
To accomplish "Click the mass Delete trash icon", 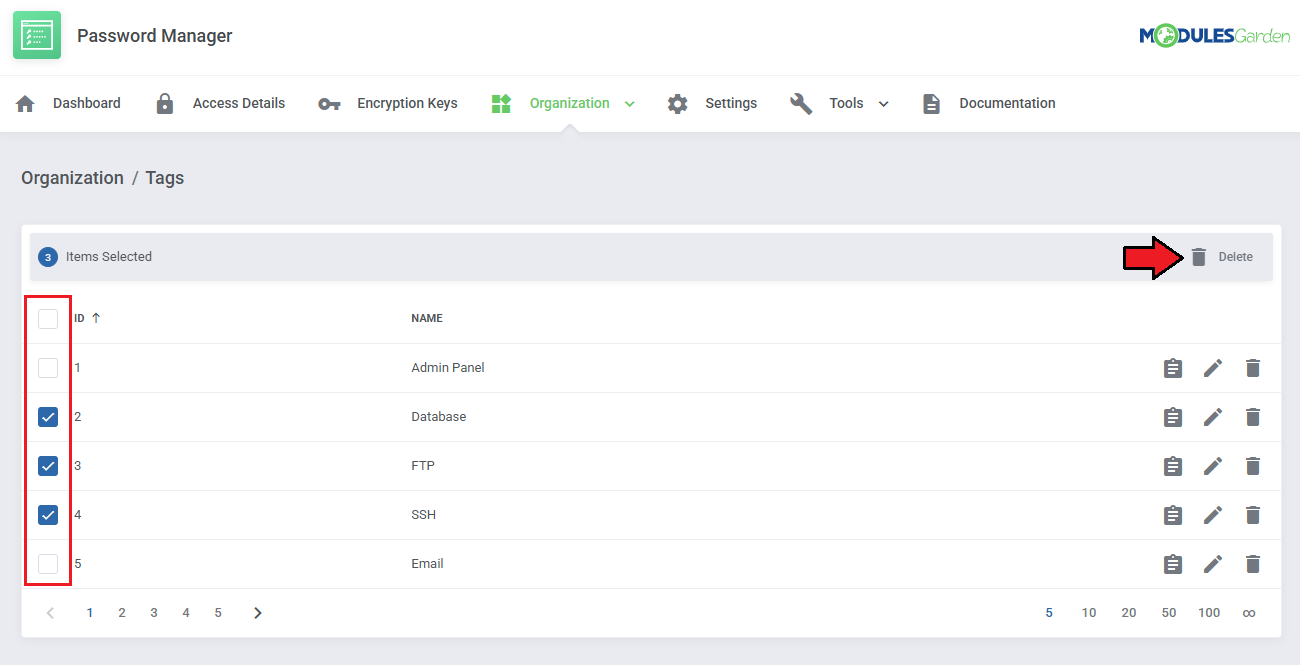I will (1199, 257).
